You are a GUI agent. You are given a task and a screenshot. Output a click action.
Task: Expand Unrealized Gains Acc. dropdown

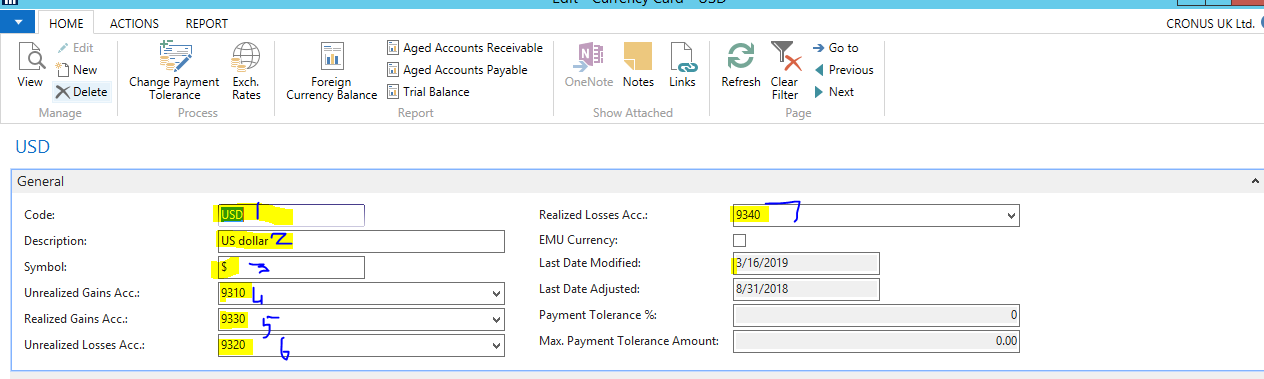point(496,294)
